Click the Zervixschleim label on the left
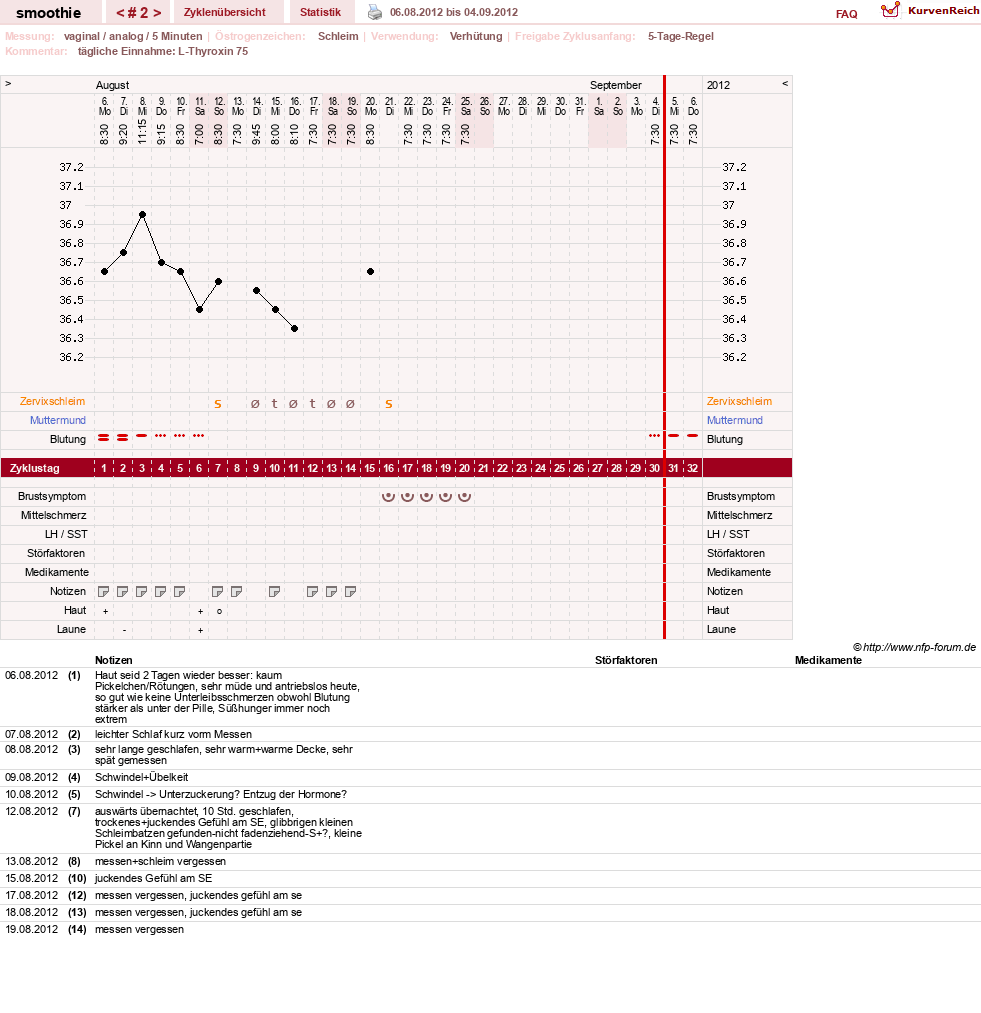Image resolution: width=981 pixels, height=1013 pixels. (x=52, y=401)
